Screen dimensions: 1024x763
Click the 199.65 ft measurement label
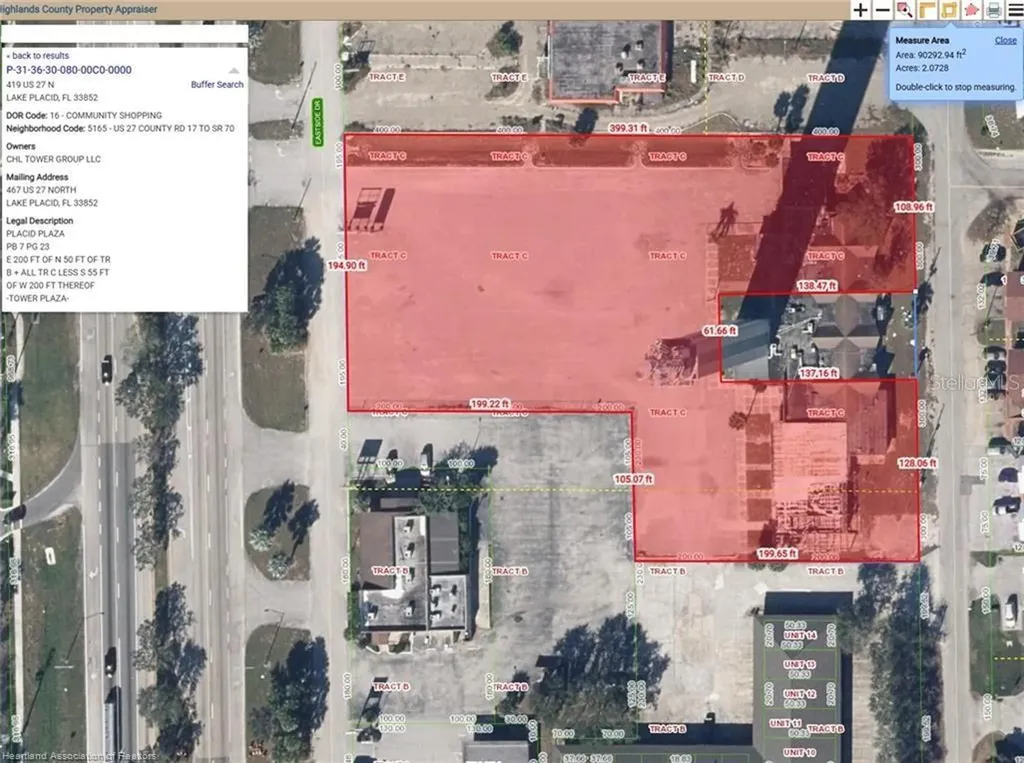tap(776, 553)
